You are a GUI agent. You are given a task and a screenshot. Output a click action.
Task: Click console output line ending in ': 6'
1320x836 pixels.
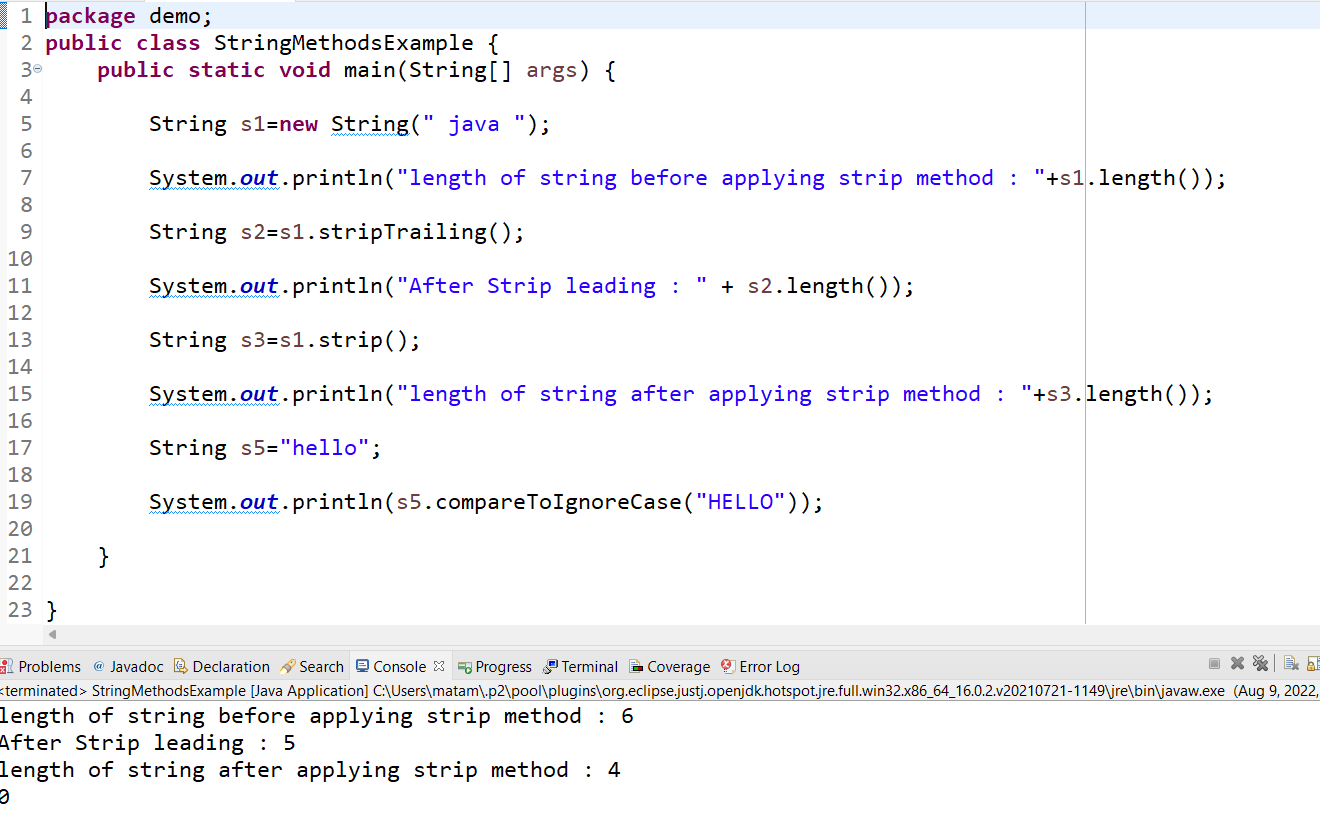[x=316, y=716]
